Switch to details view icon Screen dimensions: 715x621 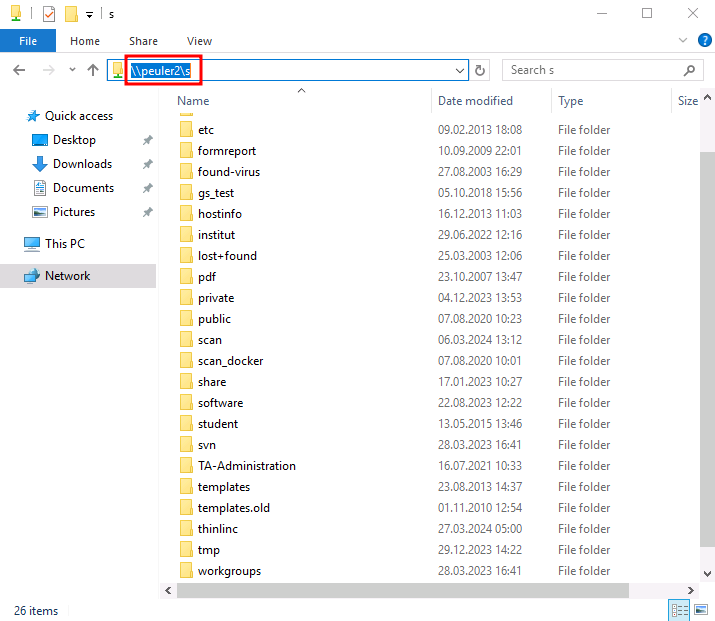click(679, 610)
